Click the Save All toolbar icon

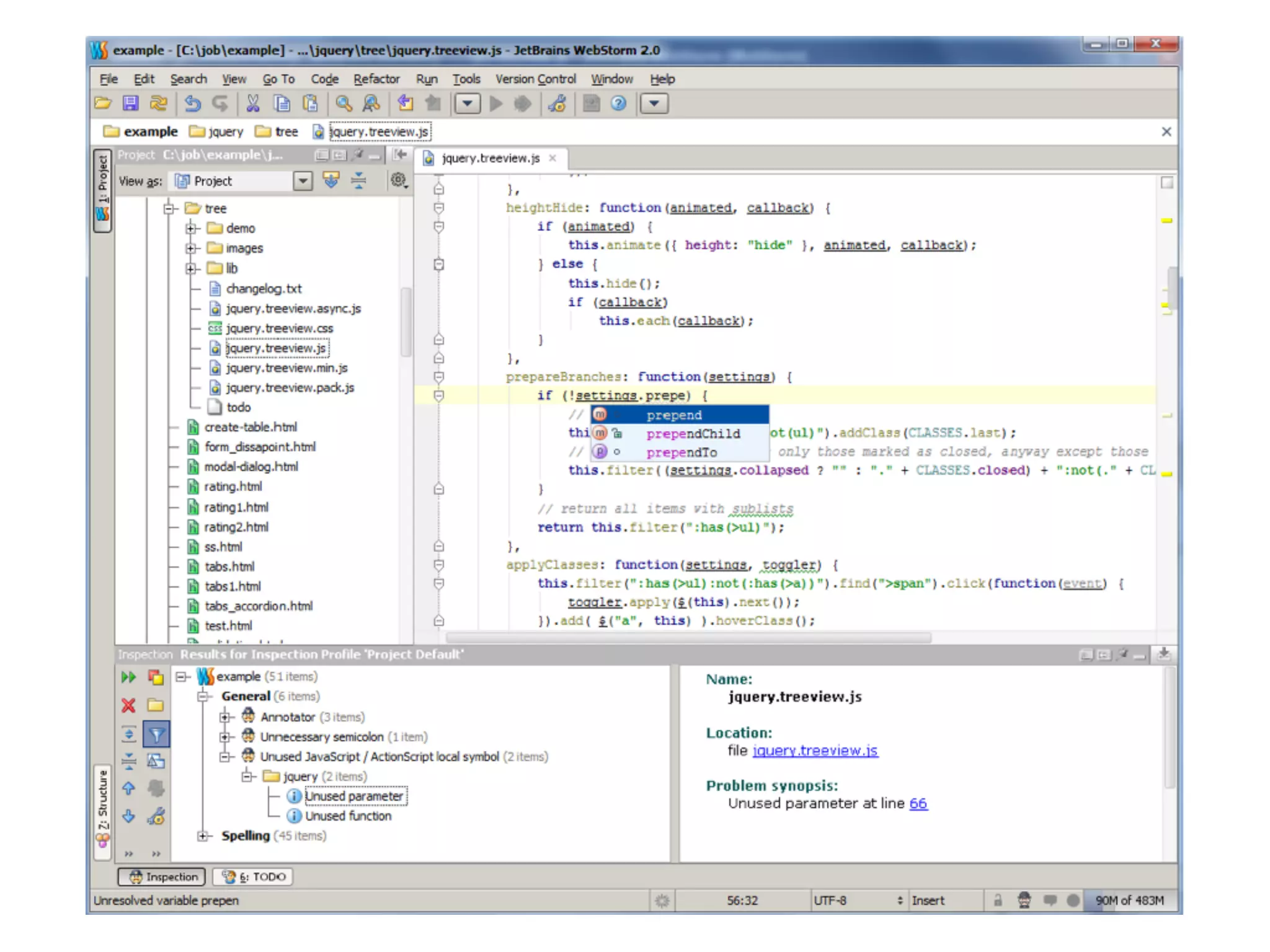[130, 104]
